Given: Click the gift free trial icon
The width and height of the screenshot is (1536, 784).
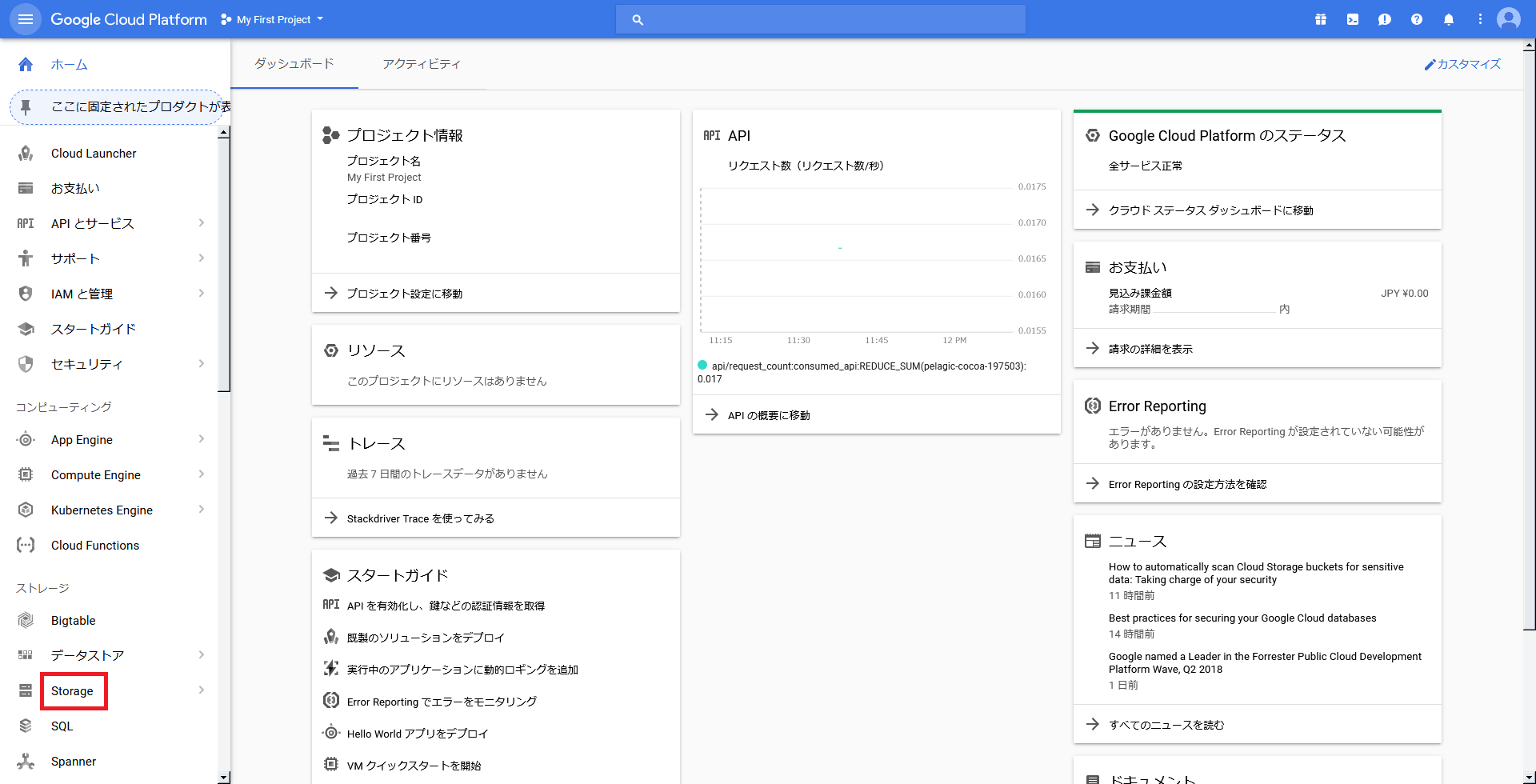Looking at the screenshot, I should tap(1321, 19).
